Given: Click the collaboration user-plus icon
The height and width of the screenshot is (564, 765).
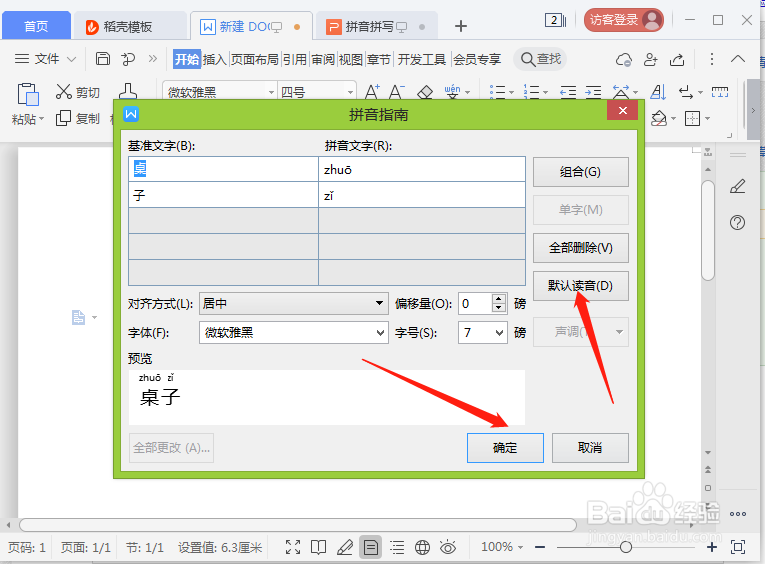Looking at the screenshot, I should [650, 60].
